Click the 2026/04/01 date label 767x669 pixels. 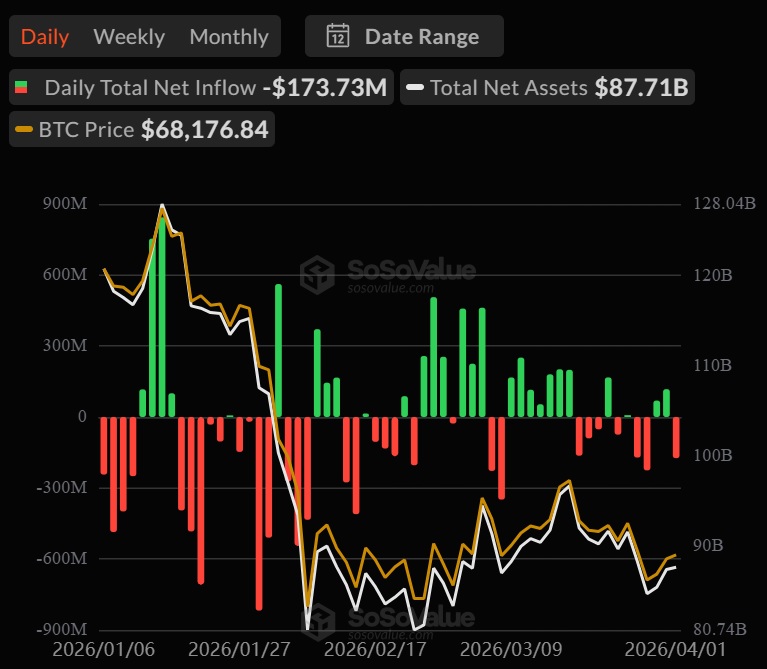tap(676, 649)
